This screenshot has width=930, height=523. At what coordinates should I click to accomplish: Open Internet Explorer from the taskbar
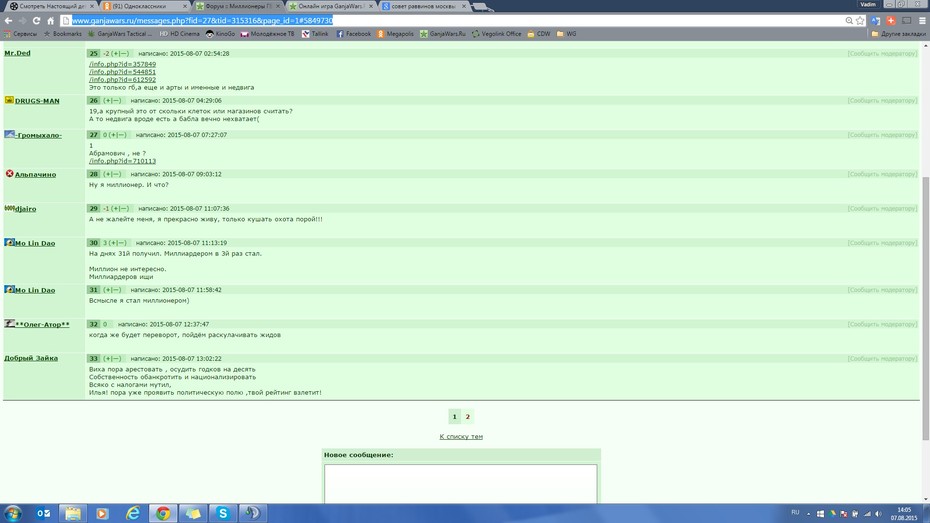pos(133,513)
